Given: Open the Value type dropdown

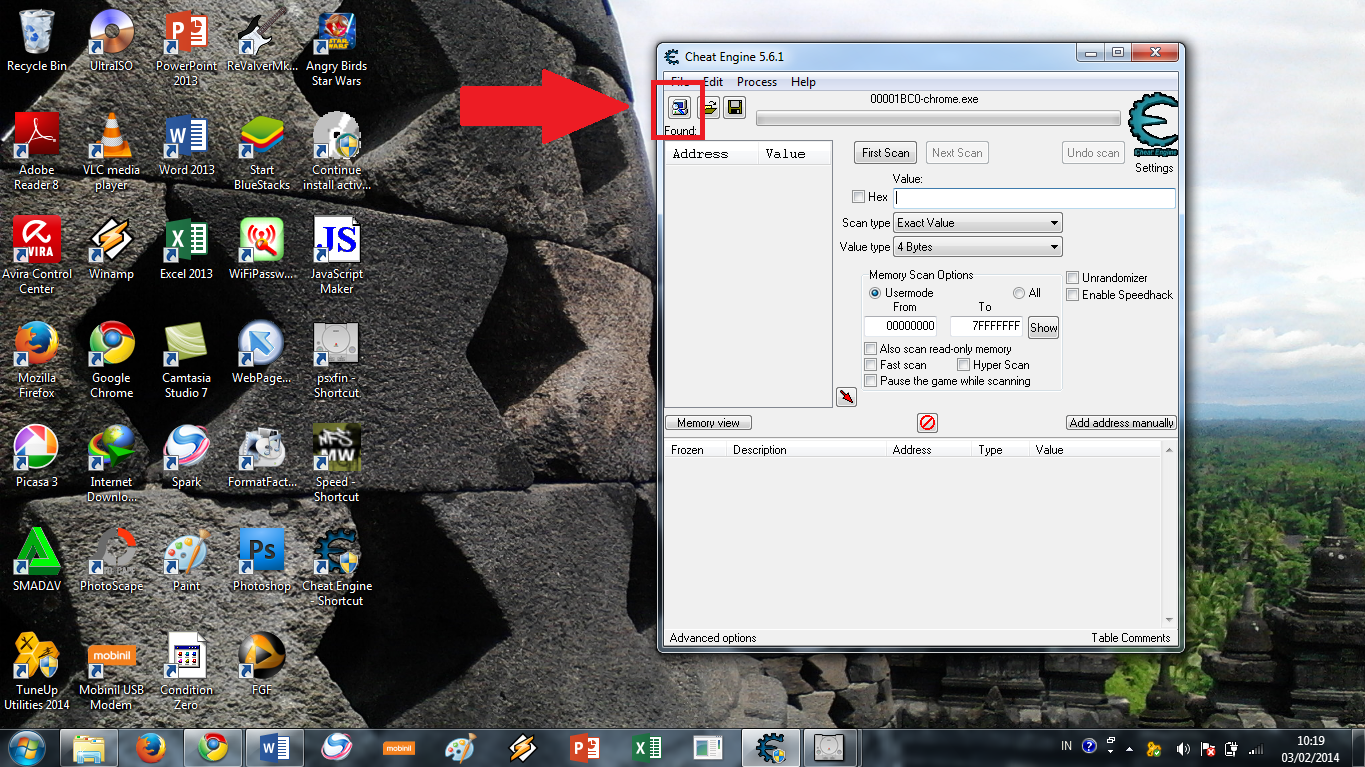Looking at the screenshot, I should pyautogui.click(x=977, y=247).
